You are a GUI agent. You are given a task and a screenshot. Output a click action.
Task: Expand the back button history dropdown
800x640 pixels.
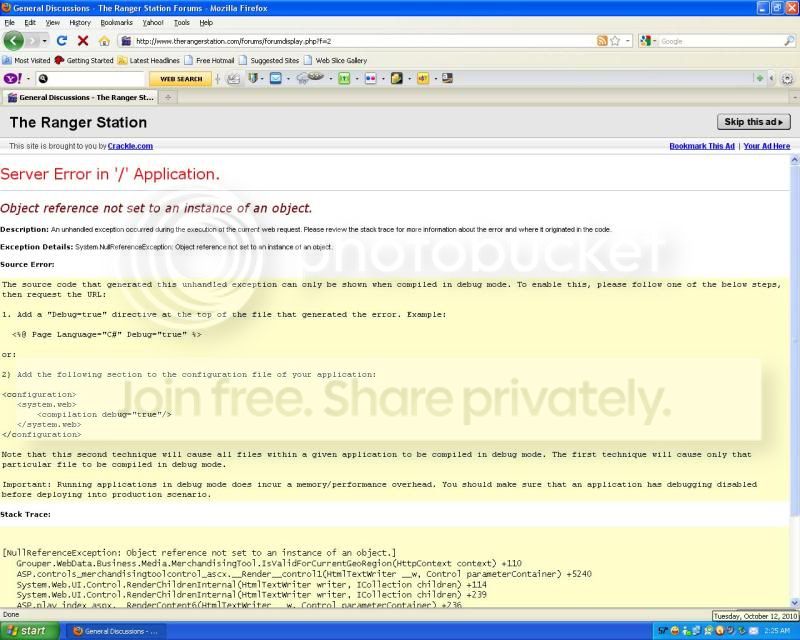[x=44, y=41]
